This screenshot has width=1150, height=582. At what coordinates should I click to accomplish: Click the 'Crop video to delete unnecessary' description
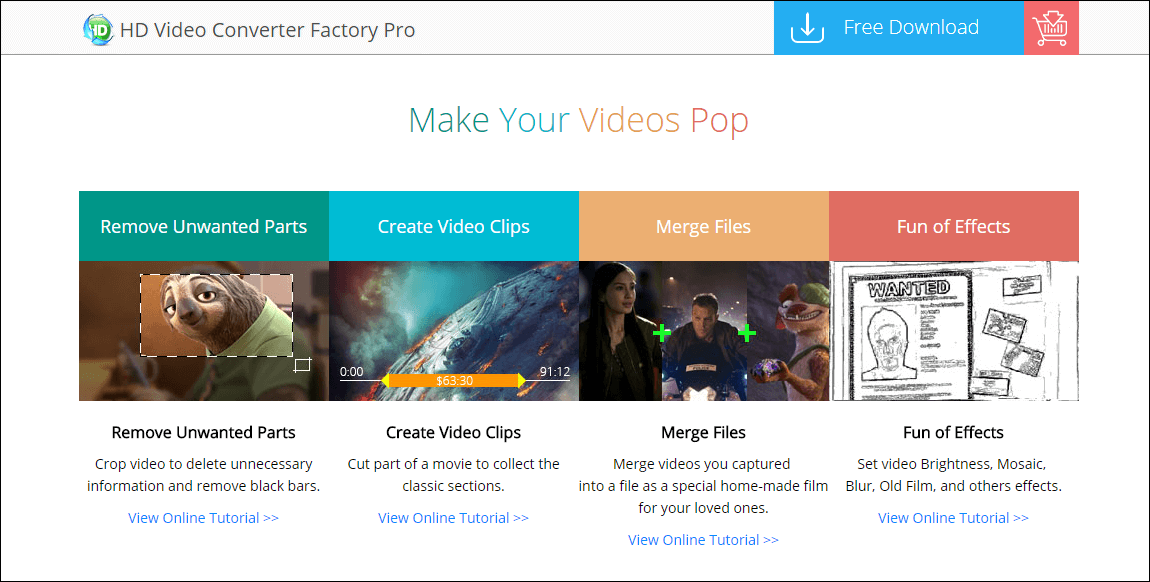204,475
